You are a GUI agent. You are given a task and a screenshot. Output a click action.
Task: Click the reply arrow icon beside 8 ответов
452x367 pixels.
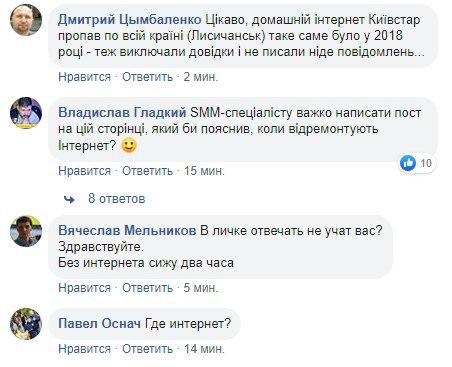point(69,199)
